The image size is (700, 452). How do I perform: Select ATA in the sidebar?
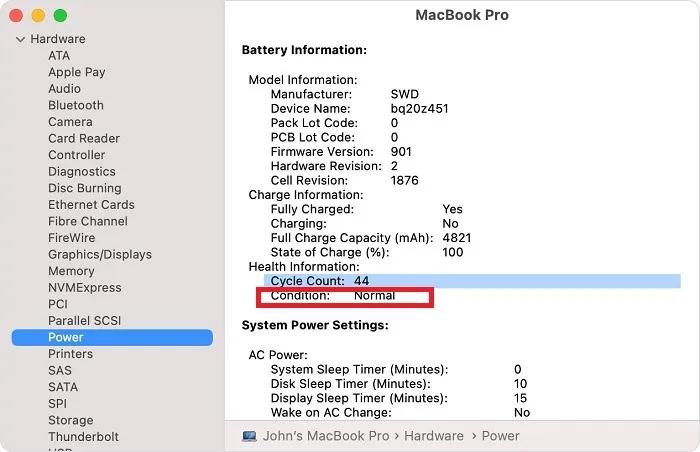(59, 56)
